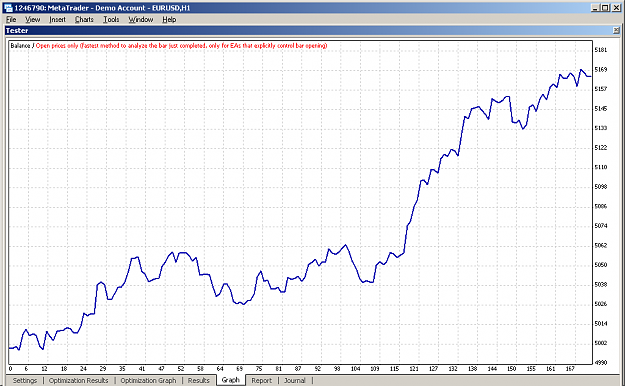Screen dimensions: 625x386
Task: Click the red 'Open prices only' description text
Action: 182,46
